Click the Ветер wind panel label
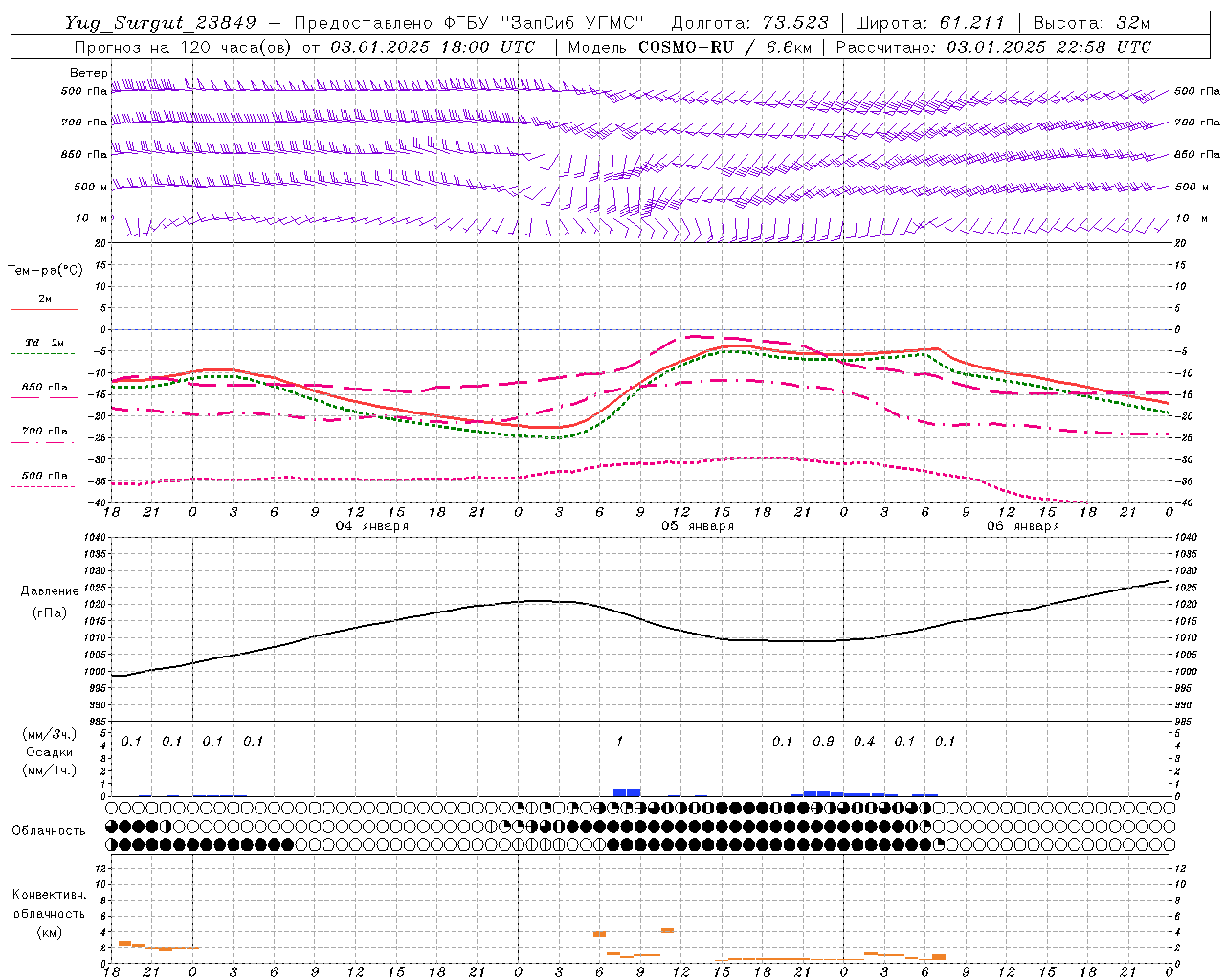Viewport: 1225px width, 980px height. (88, 73)
